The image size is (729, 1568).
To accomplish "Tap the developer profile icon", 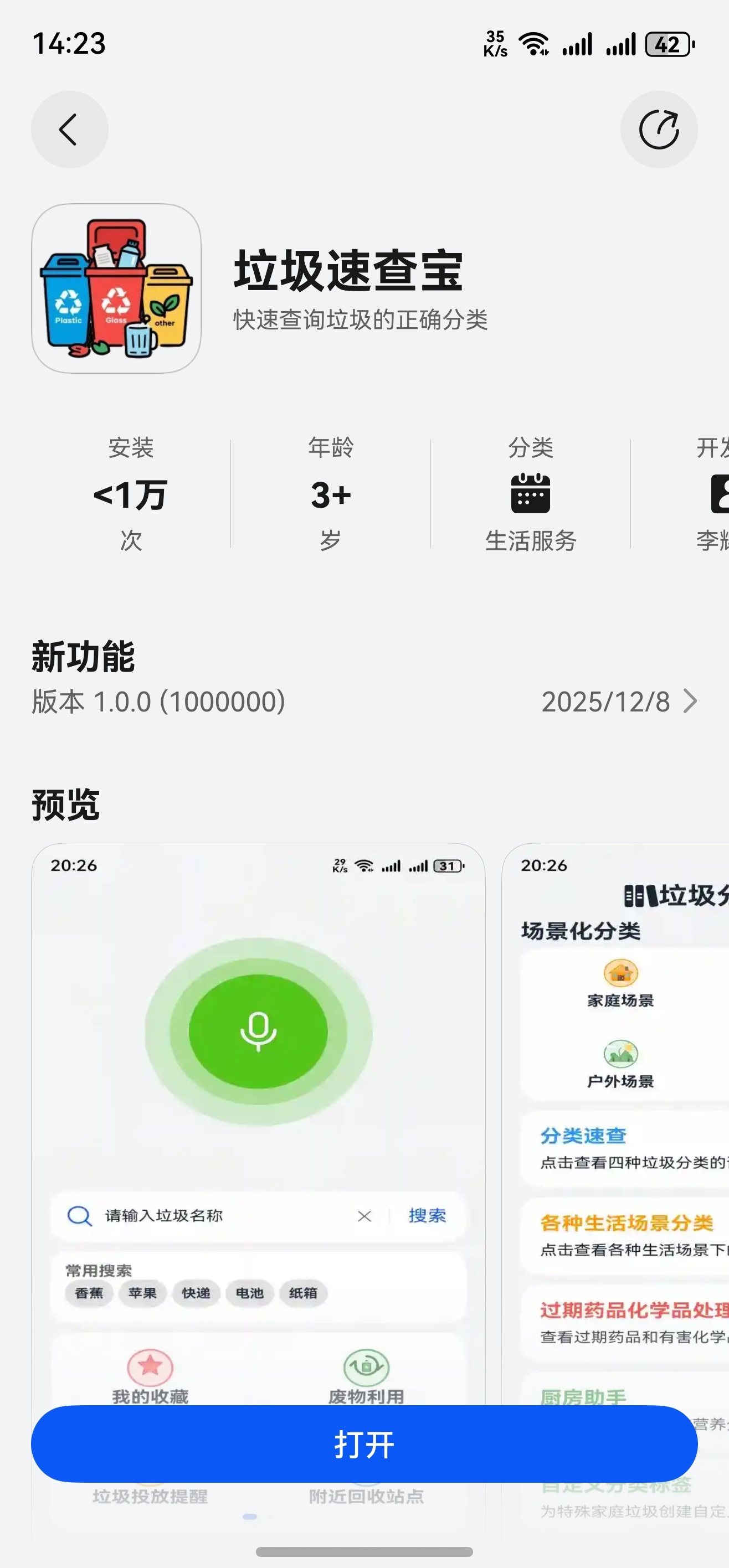I will [720, 494].
